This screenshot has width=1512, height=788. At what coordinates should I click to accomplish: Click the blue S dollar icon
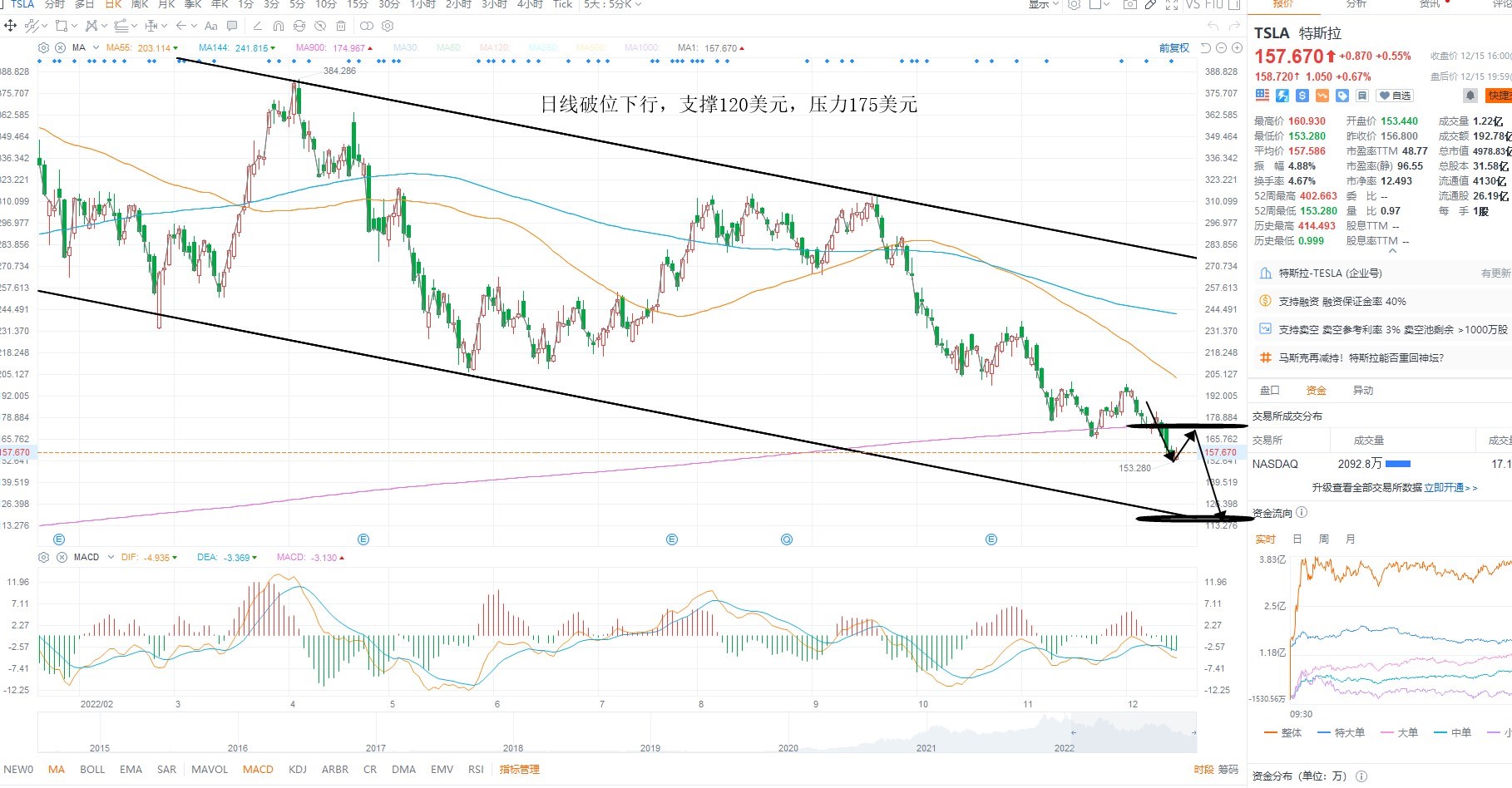point(1302,96)
